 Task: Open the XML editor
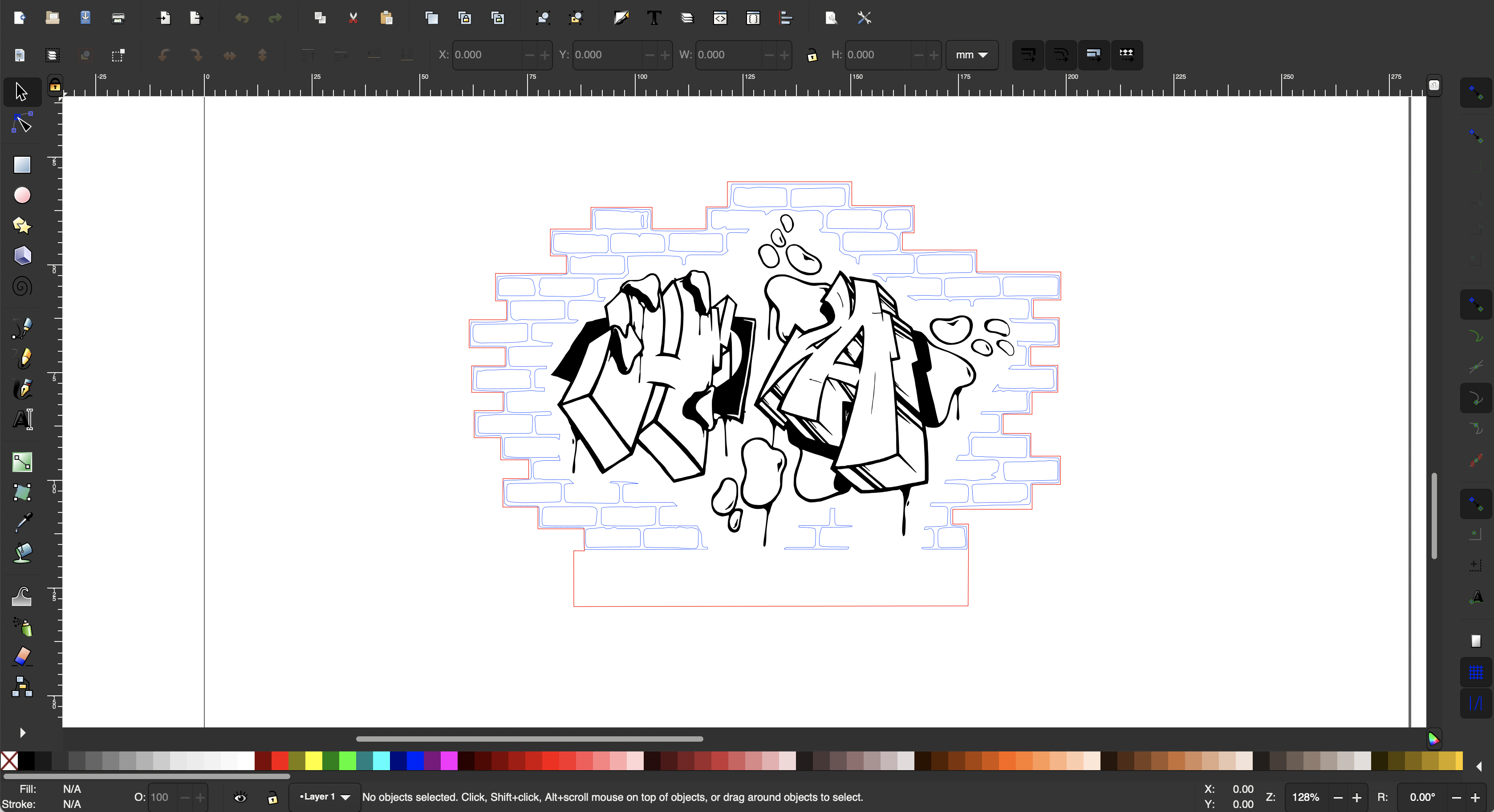pos(720,18)
